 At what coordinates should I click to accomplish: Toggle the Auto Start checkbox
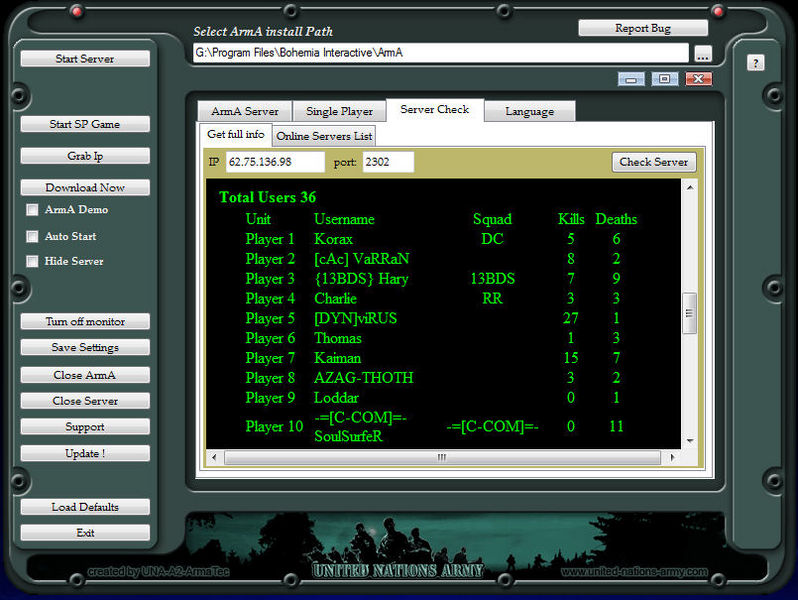33,237
